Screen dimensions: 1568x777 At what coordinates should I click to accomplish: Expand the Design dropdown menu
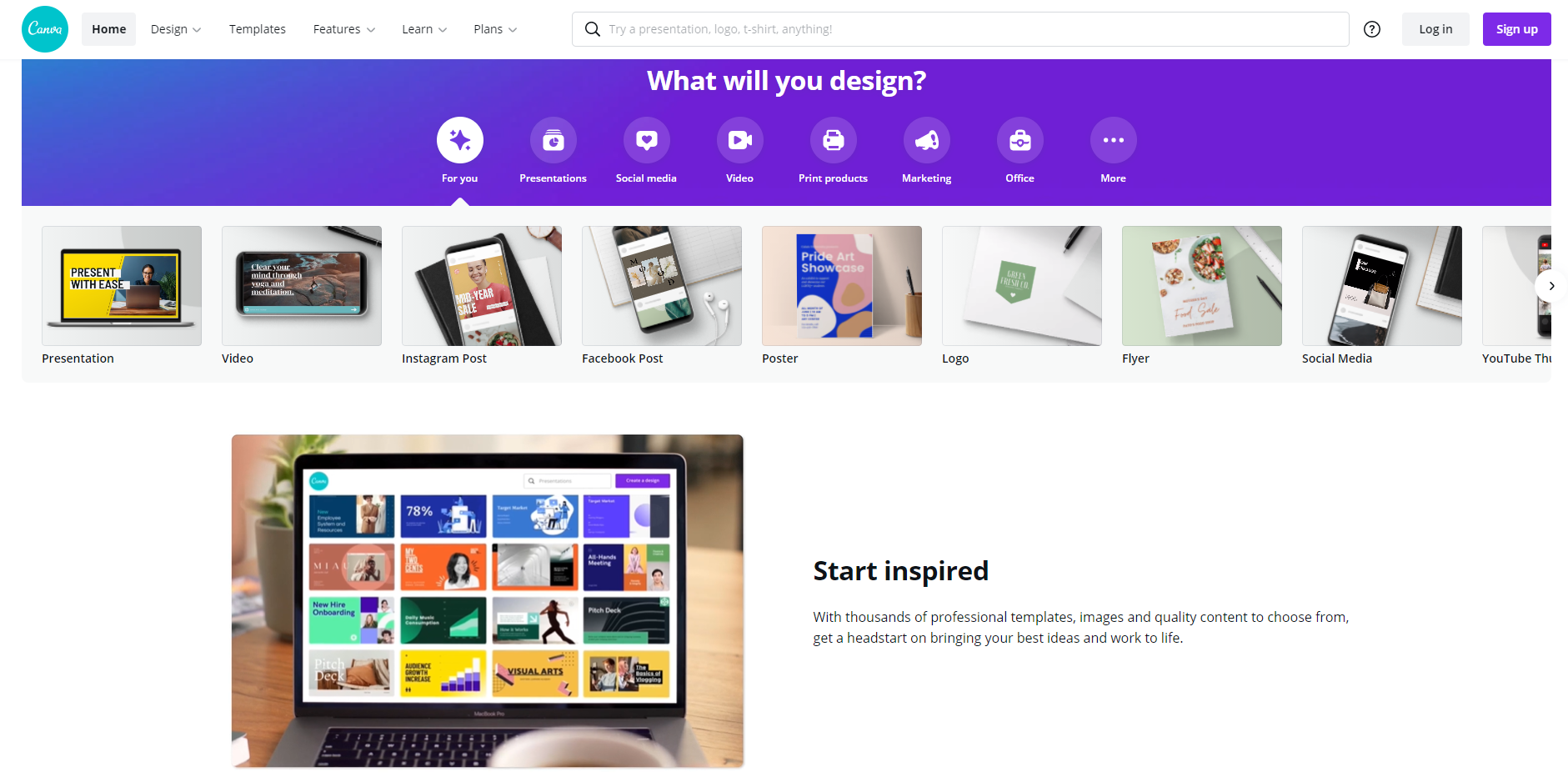[x=176, y=29]
